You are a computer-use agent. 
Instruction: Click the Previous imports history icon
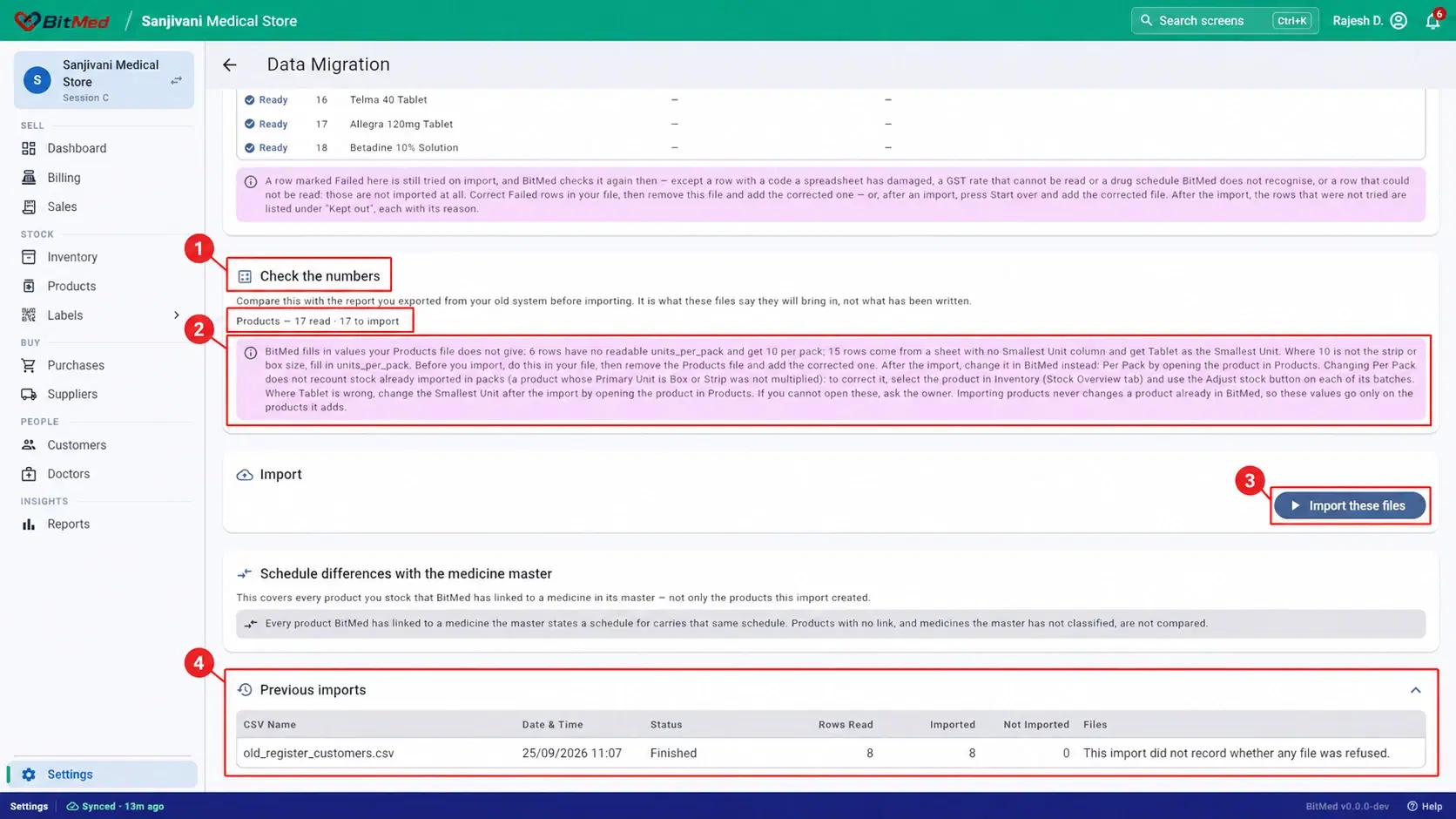(245, 690)
